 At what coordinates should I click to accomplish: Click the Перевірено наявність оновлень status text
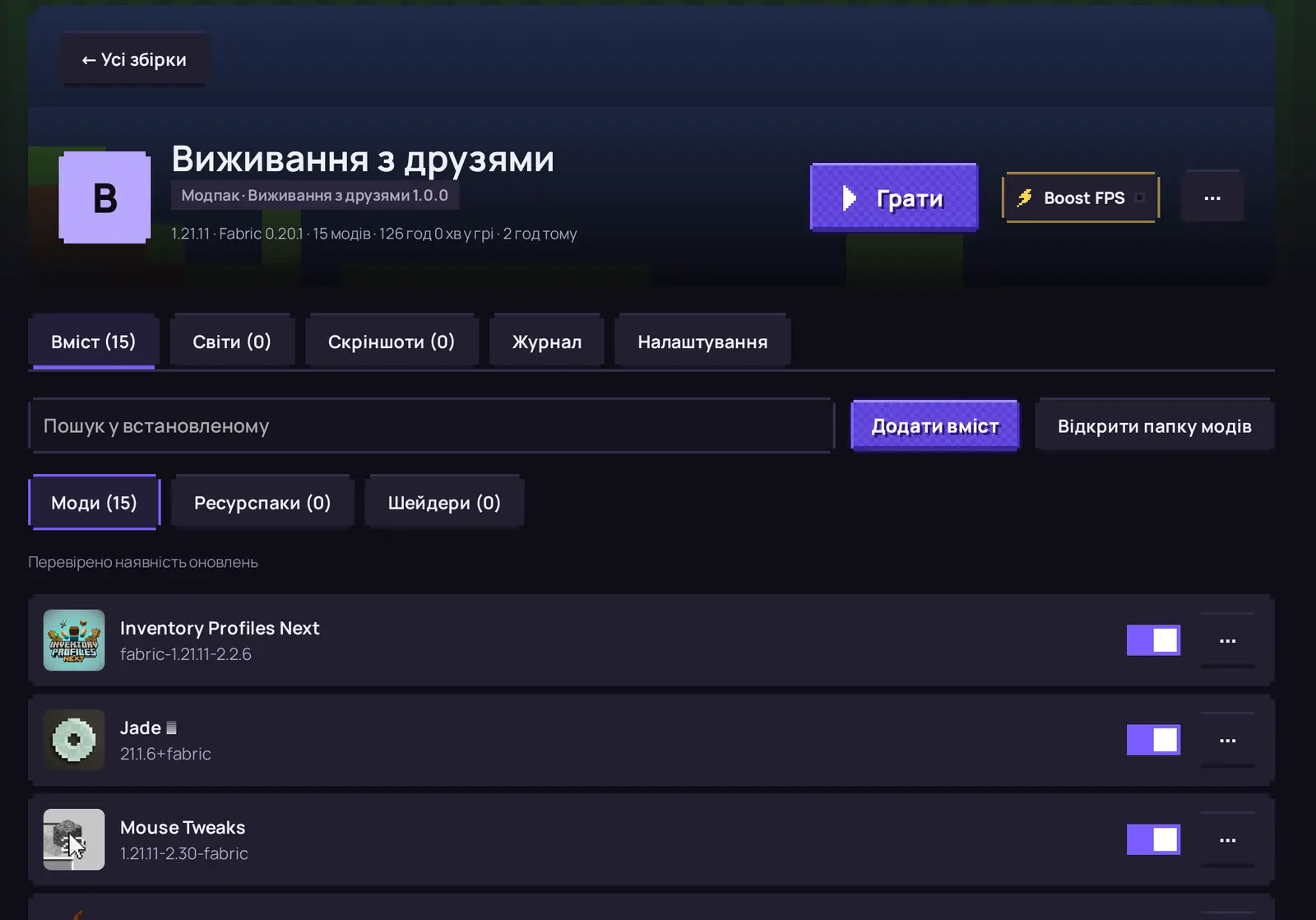143,562
